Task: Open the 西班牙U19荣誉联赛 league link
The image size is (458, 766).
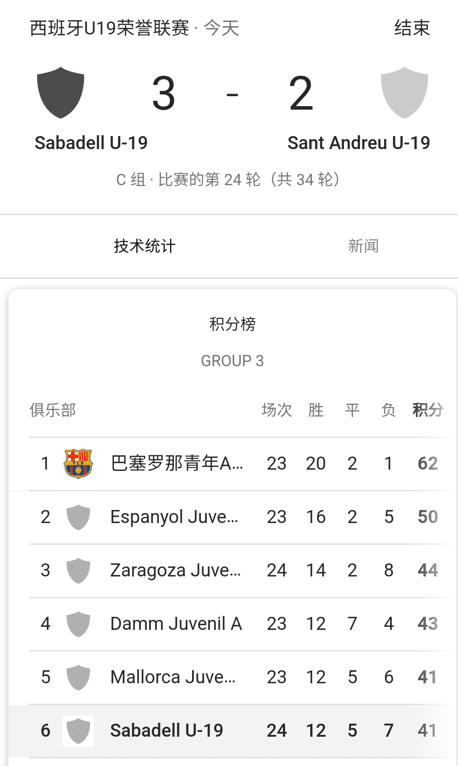Action: click(109, 28)
